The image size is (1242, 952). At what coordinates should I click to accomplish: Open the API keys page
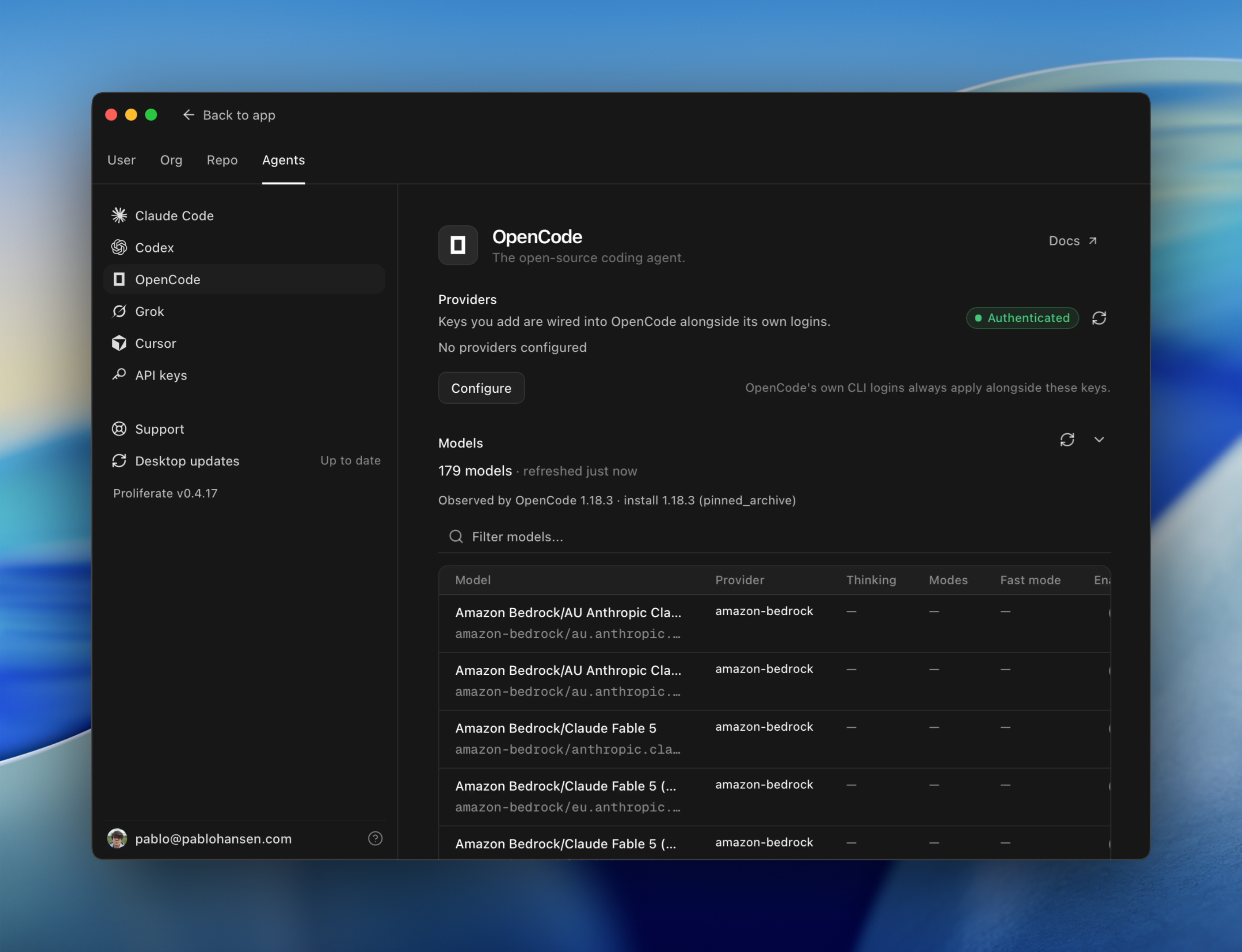pyautogui.click(x=244, y=375)
